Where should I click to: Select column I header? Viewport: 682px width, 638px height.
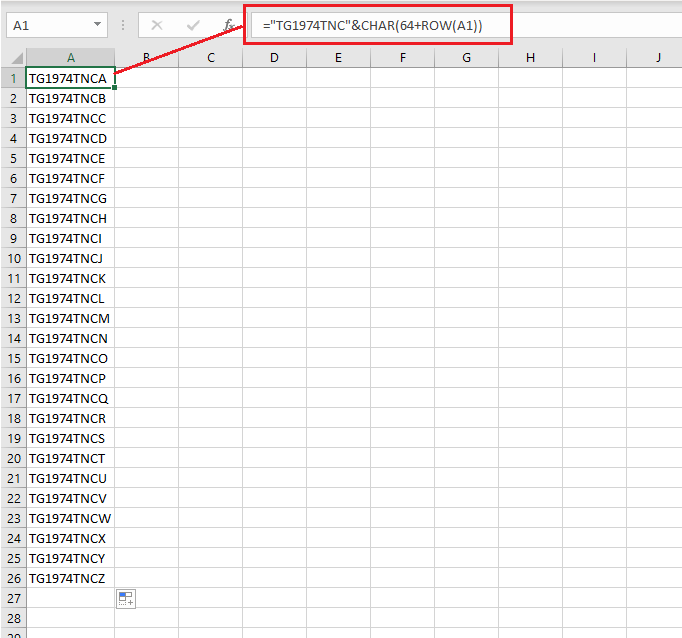point(594,57)
